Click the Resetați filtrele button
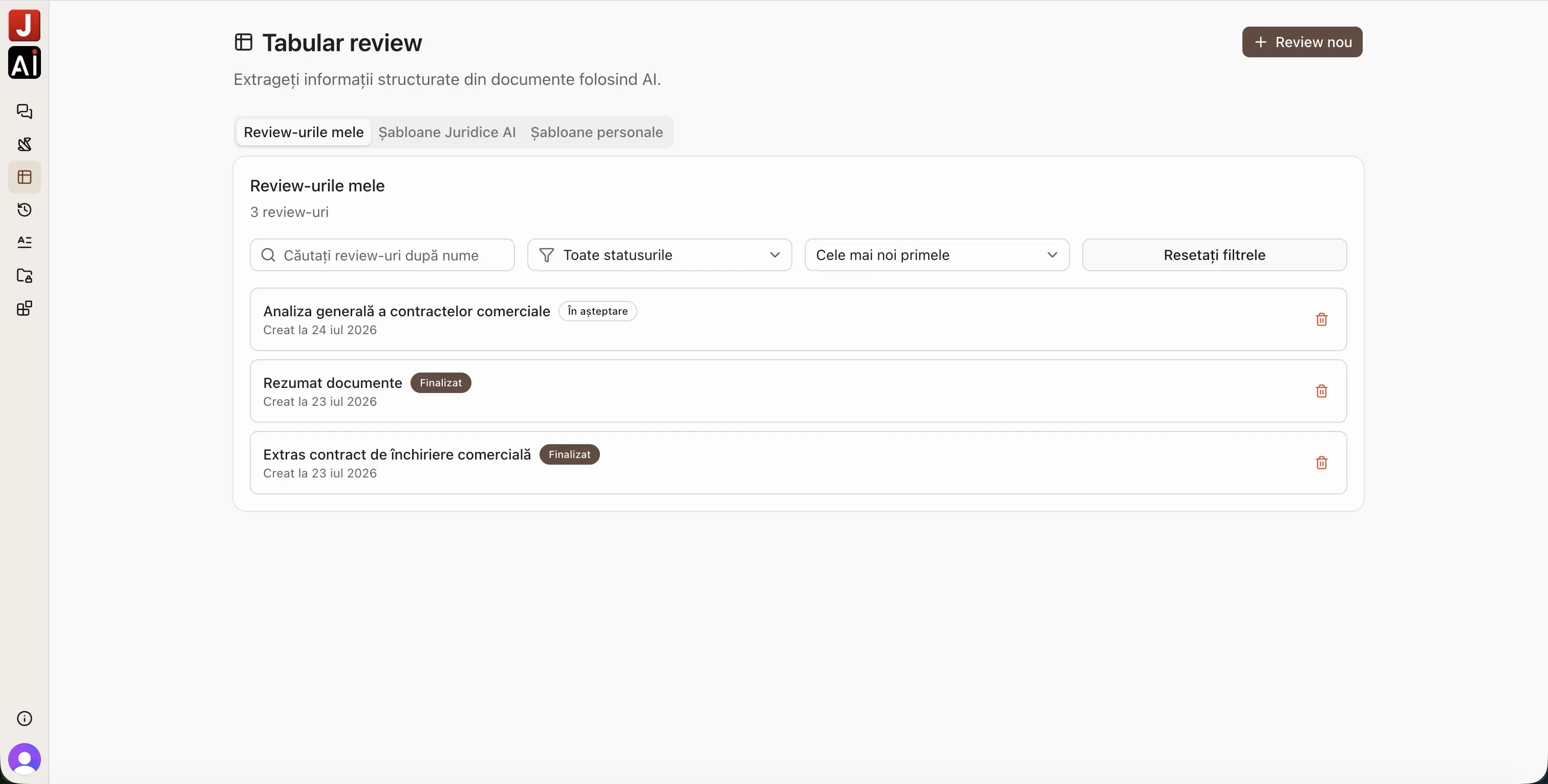The height and width of the screenshot is (784, 1548). 1214,255
